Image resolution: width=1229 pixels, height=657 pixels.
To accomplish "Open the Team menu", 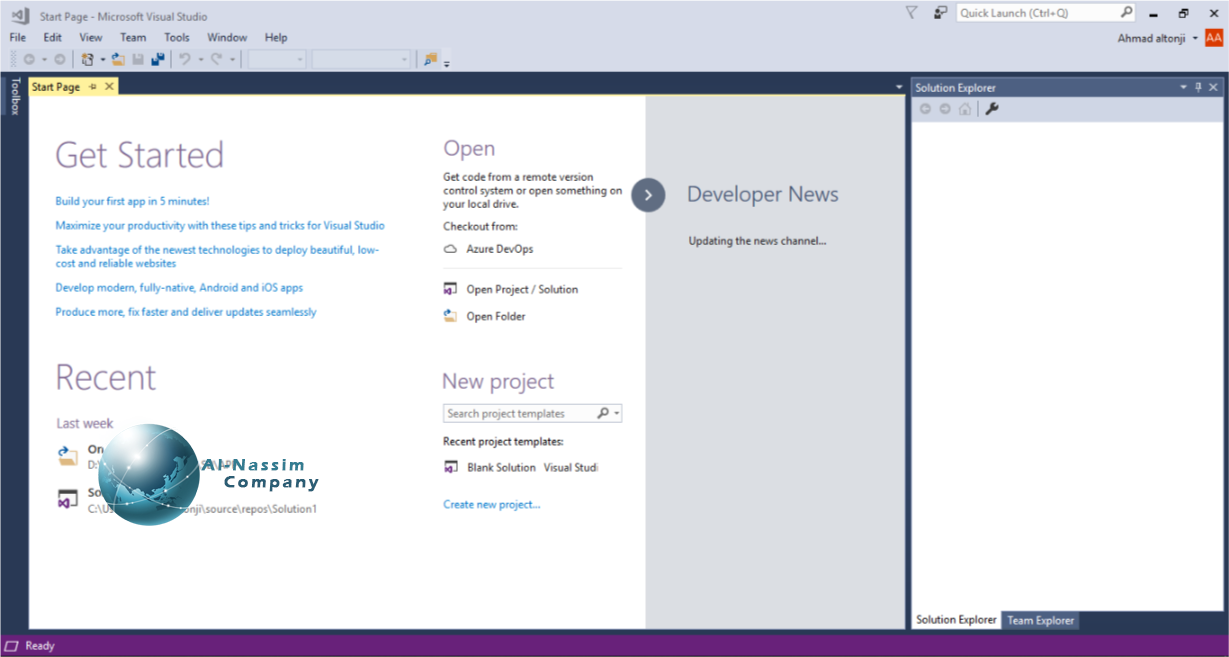I will point(133,38).
